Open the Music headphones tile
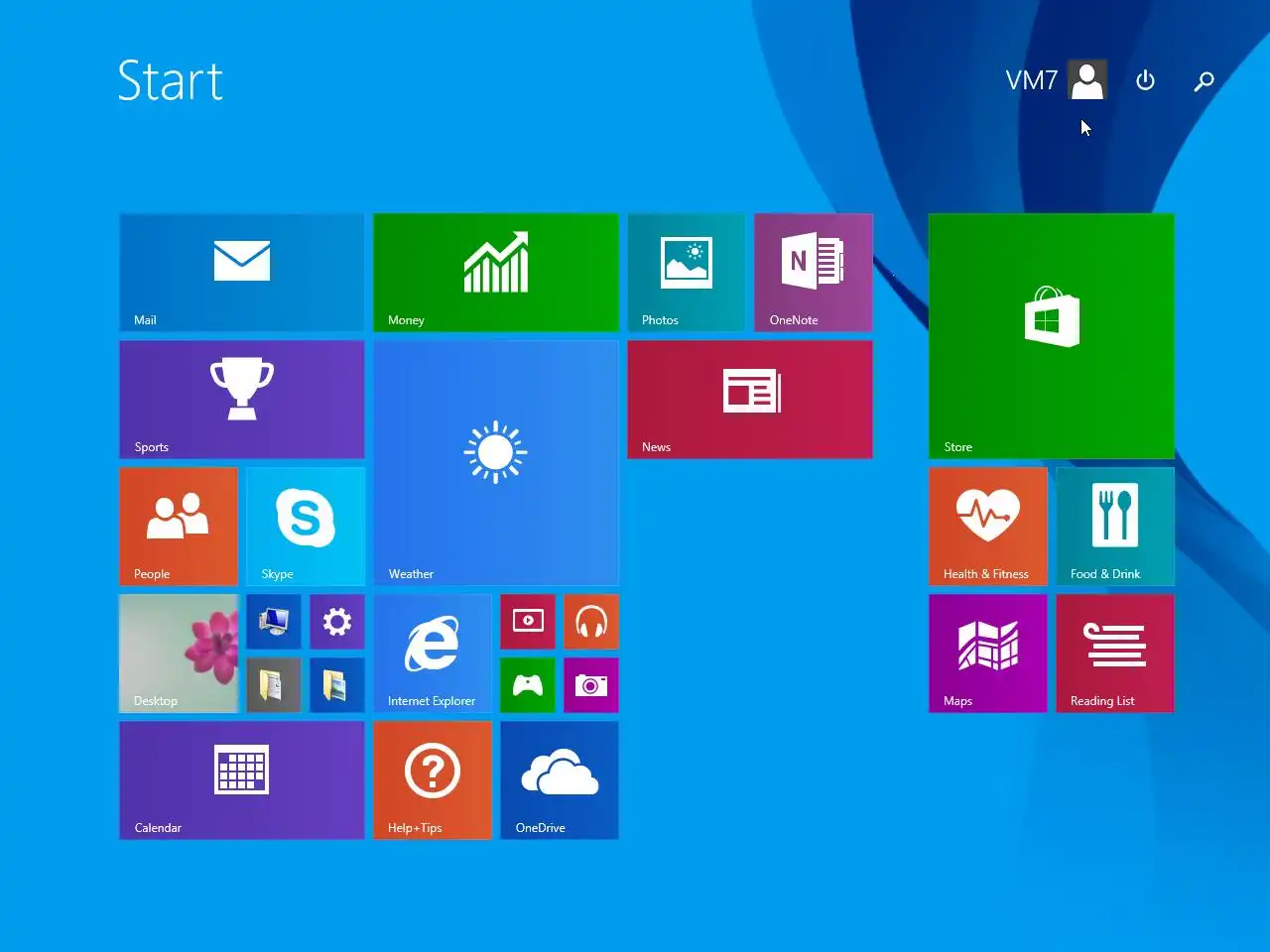1270x952 pixels. 591,622
